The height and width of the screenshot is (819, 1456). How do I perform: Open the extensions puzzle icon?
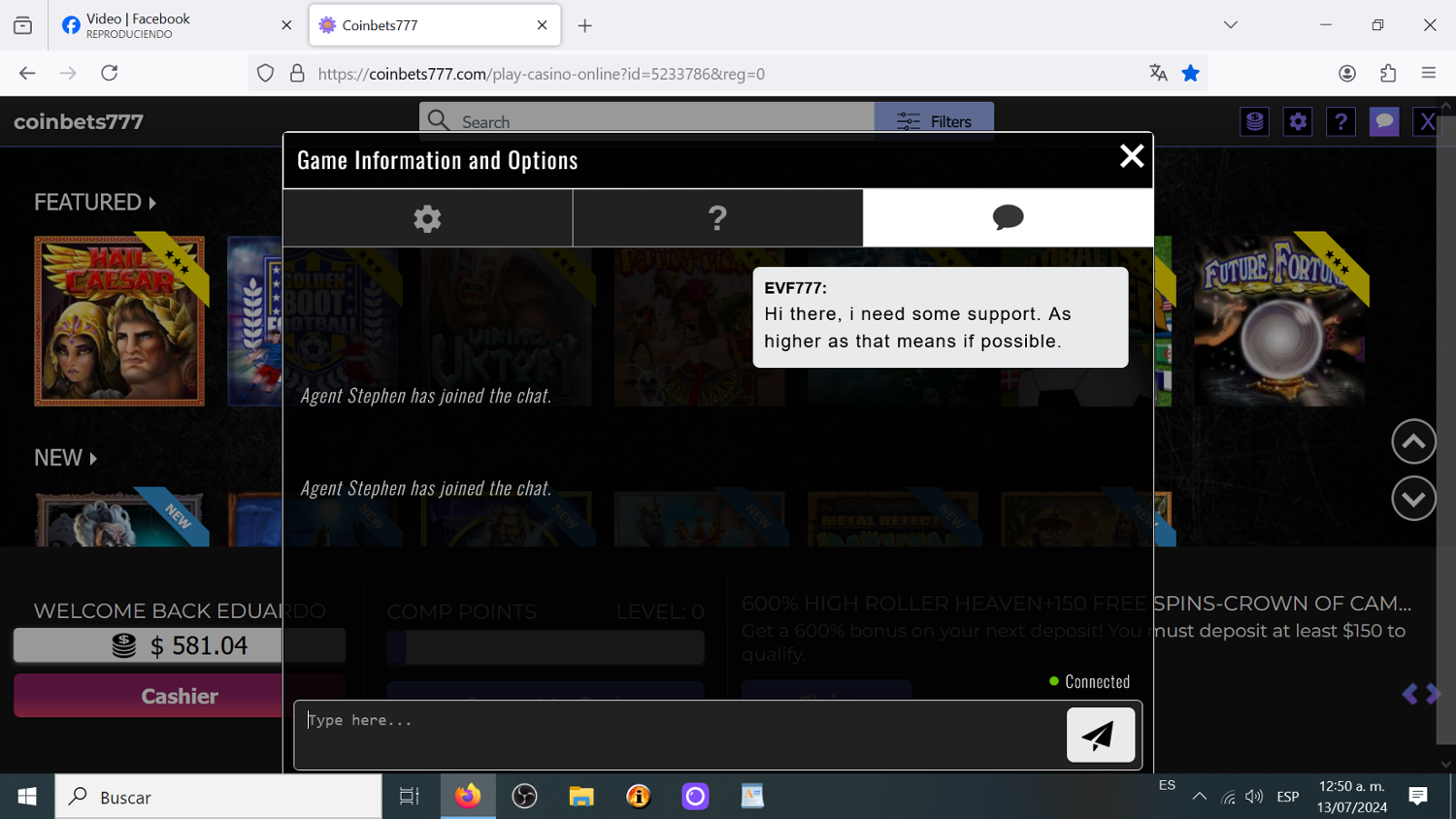[1388, 73]
